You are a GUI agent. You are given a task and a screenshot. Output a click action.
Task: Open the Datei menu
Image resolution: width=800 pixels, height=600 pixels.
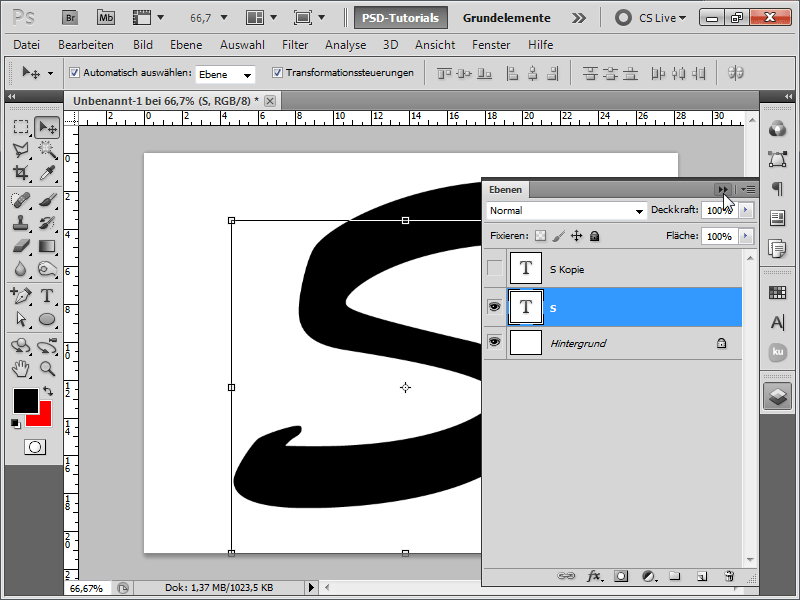point(27,45)
